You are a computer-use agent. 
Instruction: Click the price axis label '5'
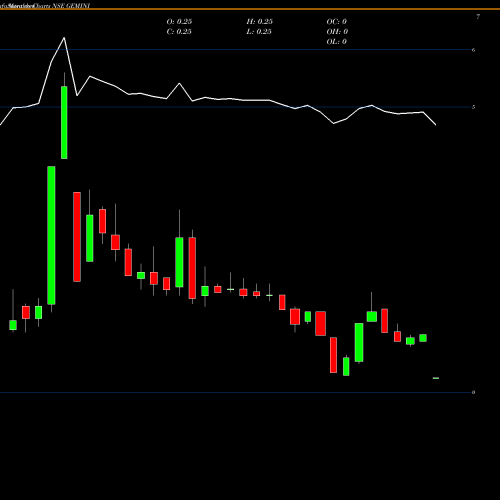coord(474,107)
